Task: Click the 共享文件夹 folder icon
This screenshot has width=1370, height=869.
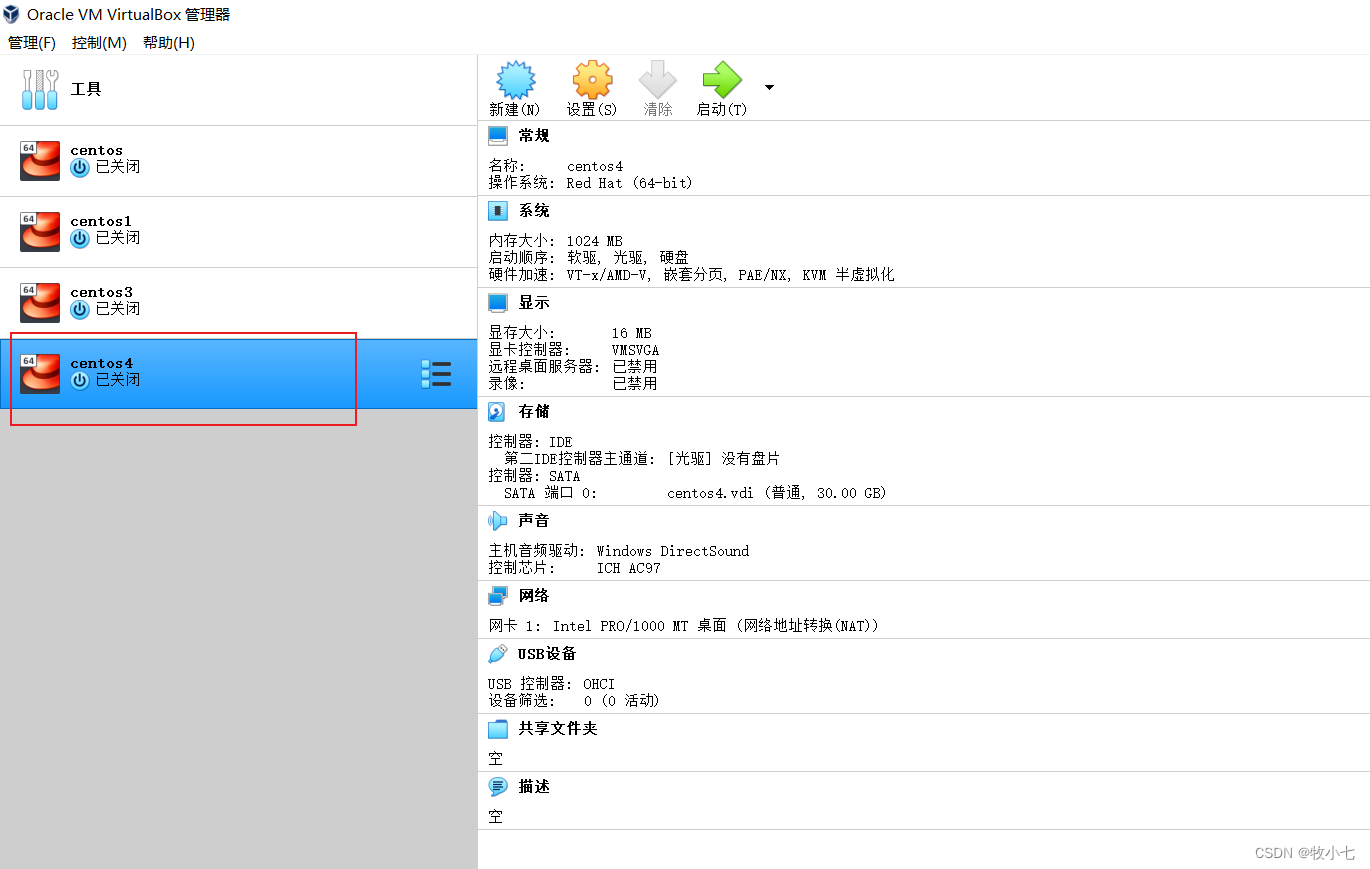Action: pyautogui.click(x=498, y=729)
